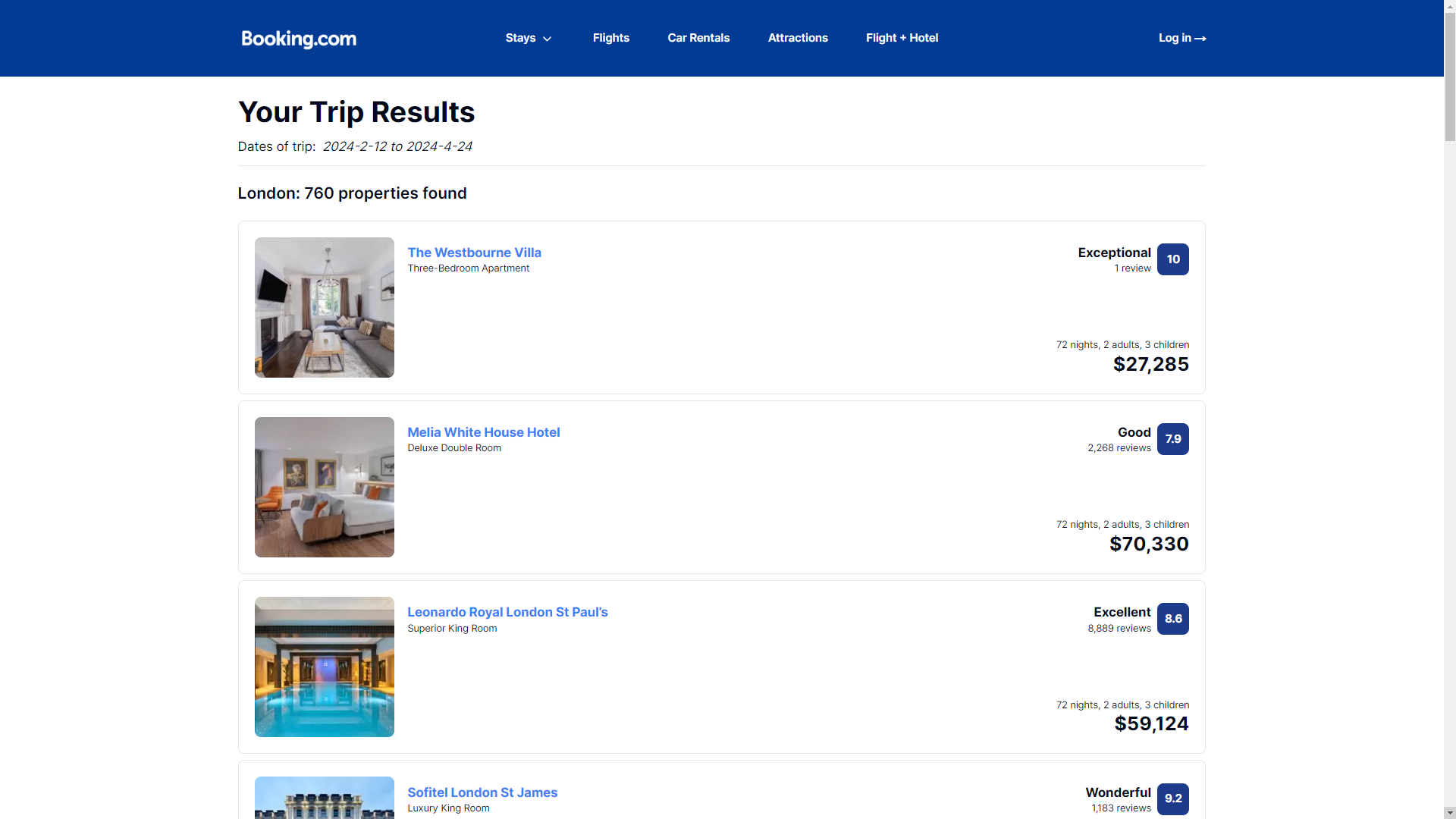Click the 7.9 rating score badge
This screenshot has height=819, width=1456.
[1172, 439]
